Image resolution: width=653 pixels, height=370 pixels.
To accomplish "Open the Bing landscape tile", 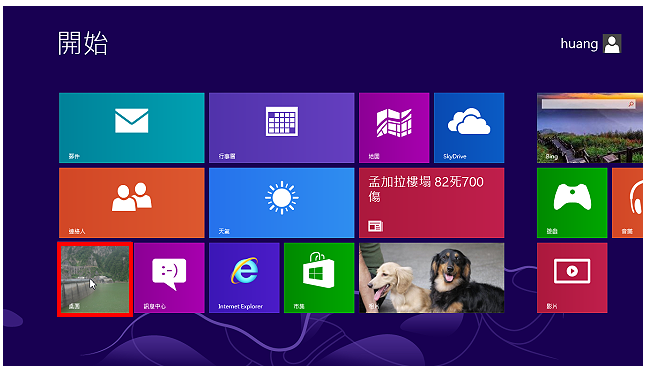I will pyautogui.click(x=590, y=128).
